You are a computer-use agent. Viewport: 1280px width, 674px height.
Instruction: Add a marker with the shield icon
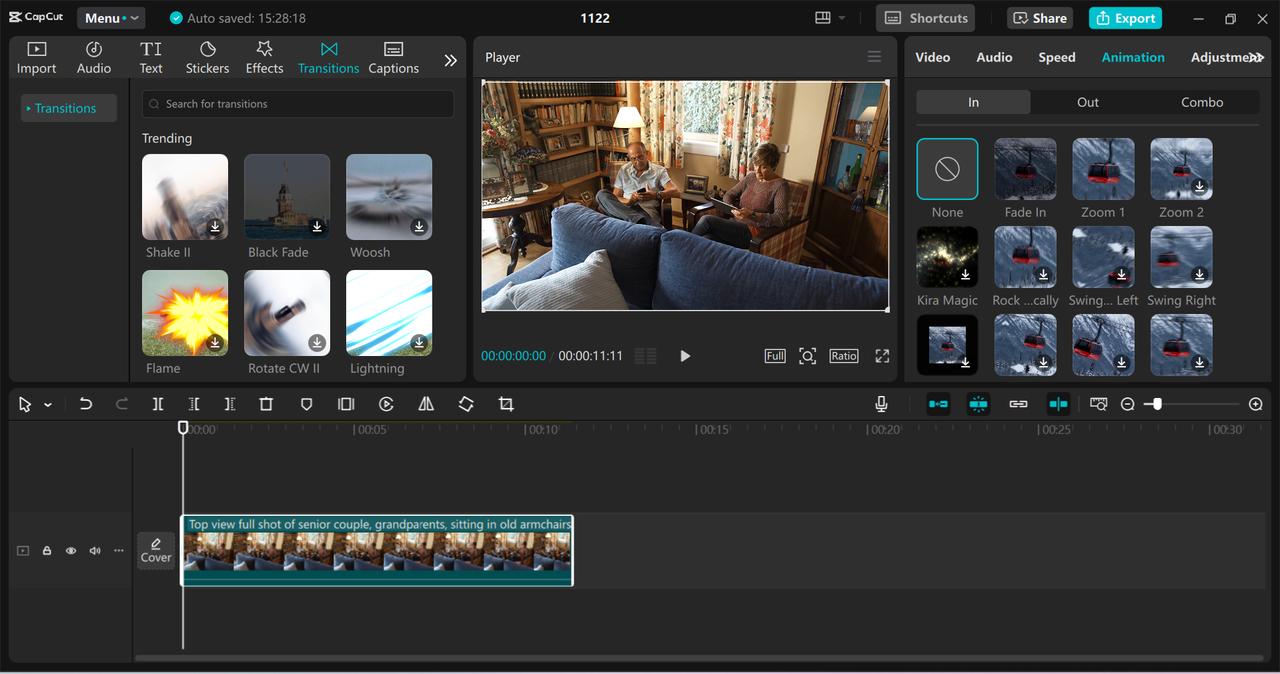tap(306, 404)
